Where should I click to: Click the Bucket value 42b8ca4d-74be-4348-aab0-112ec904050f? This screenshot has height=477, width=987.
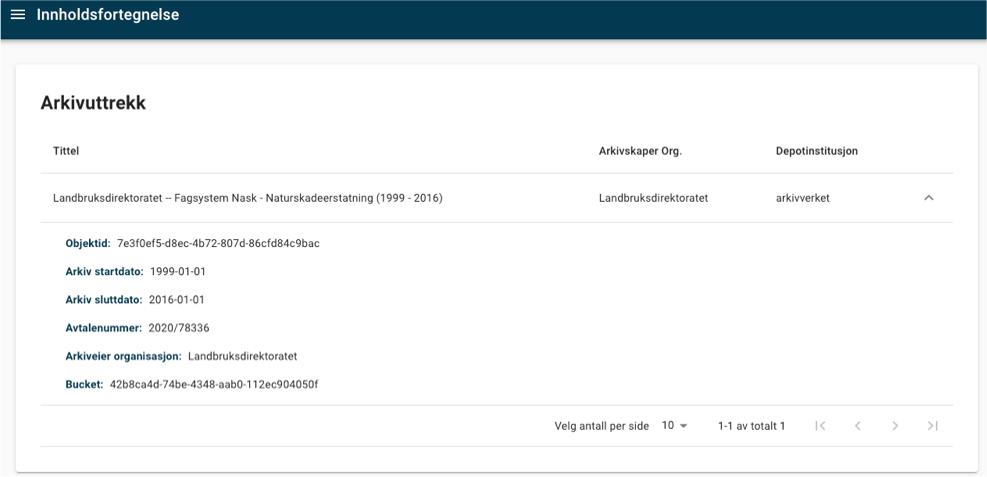214,384
